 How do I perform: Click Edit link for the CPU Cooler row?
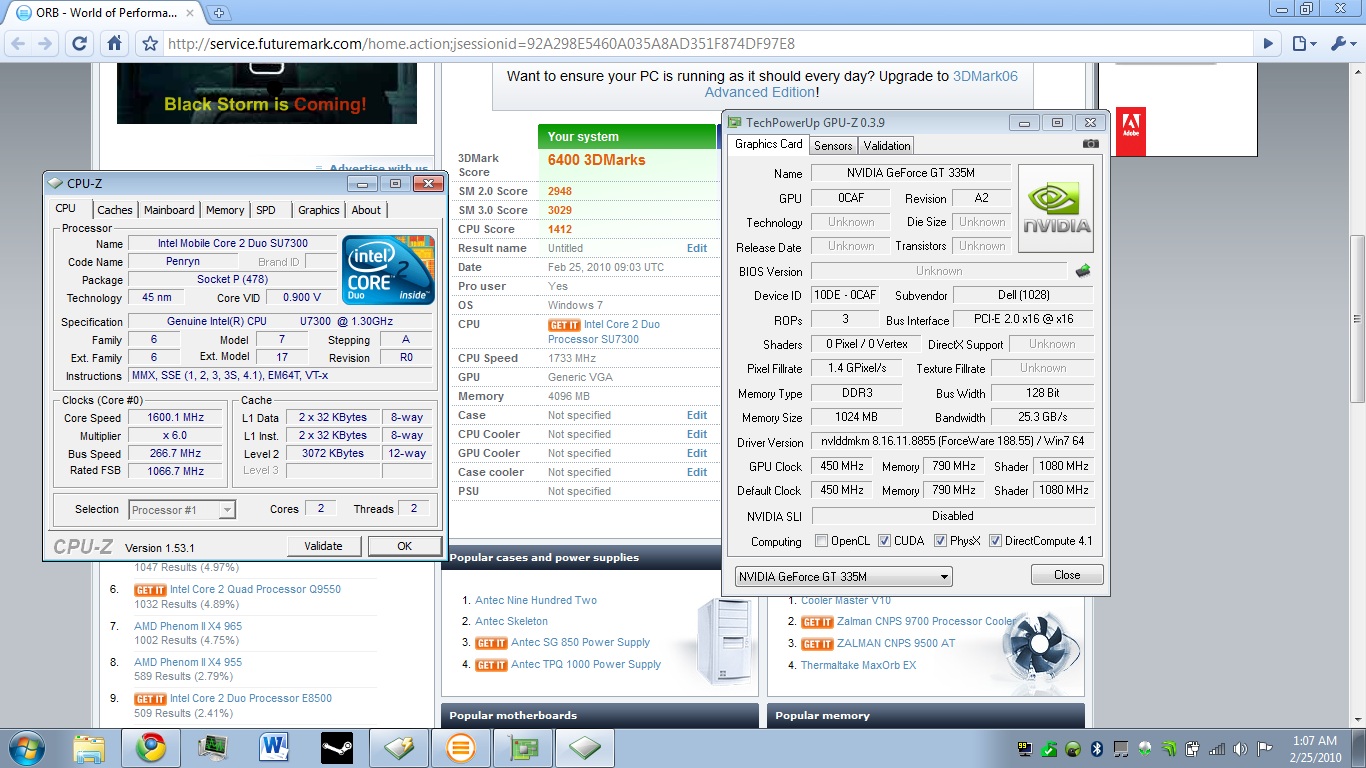tap(697, 434)
